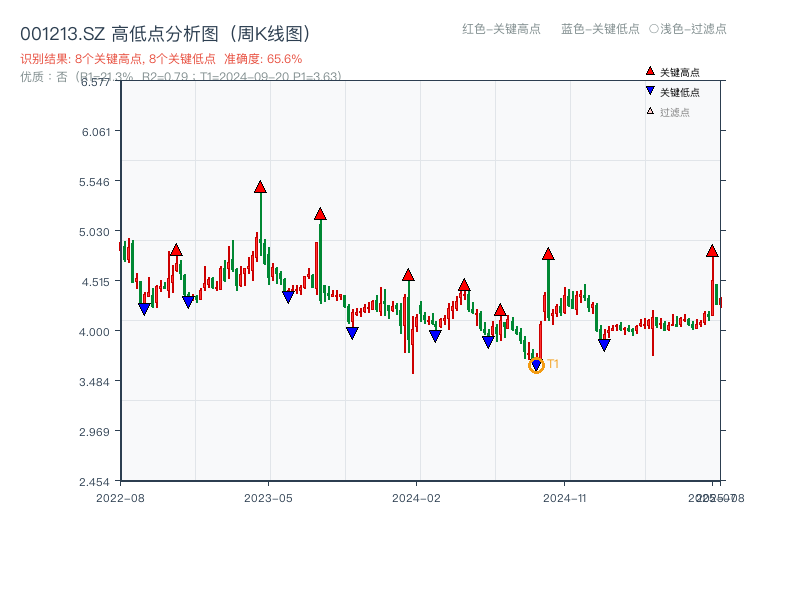This screenshot has height=600, width=800.
Task: Click the 5.030 y-axis label
Action: click(x=94, y=232)
